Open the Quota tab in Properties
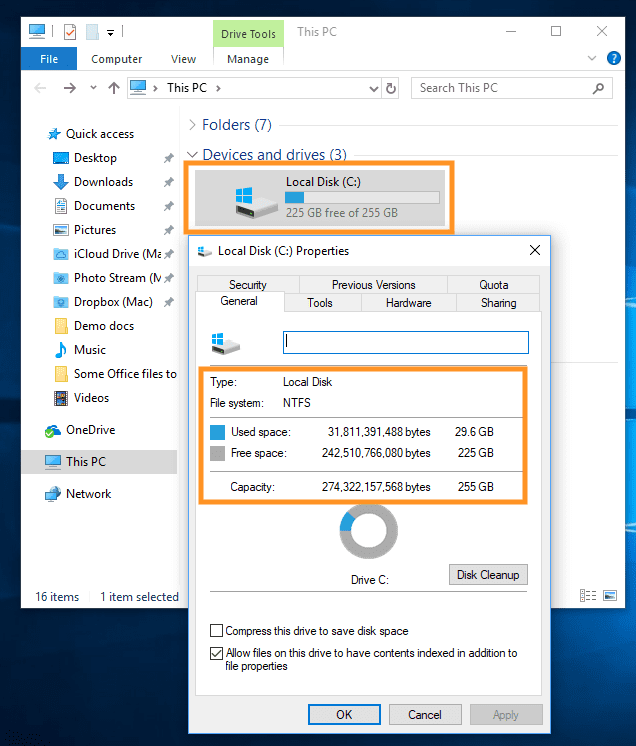636x746 pixels. point(493,285)
